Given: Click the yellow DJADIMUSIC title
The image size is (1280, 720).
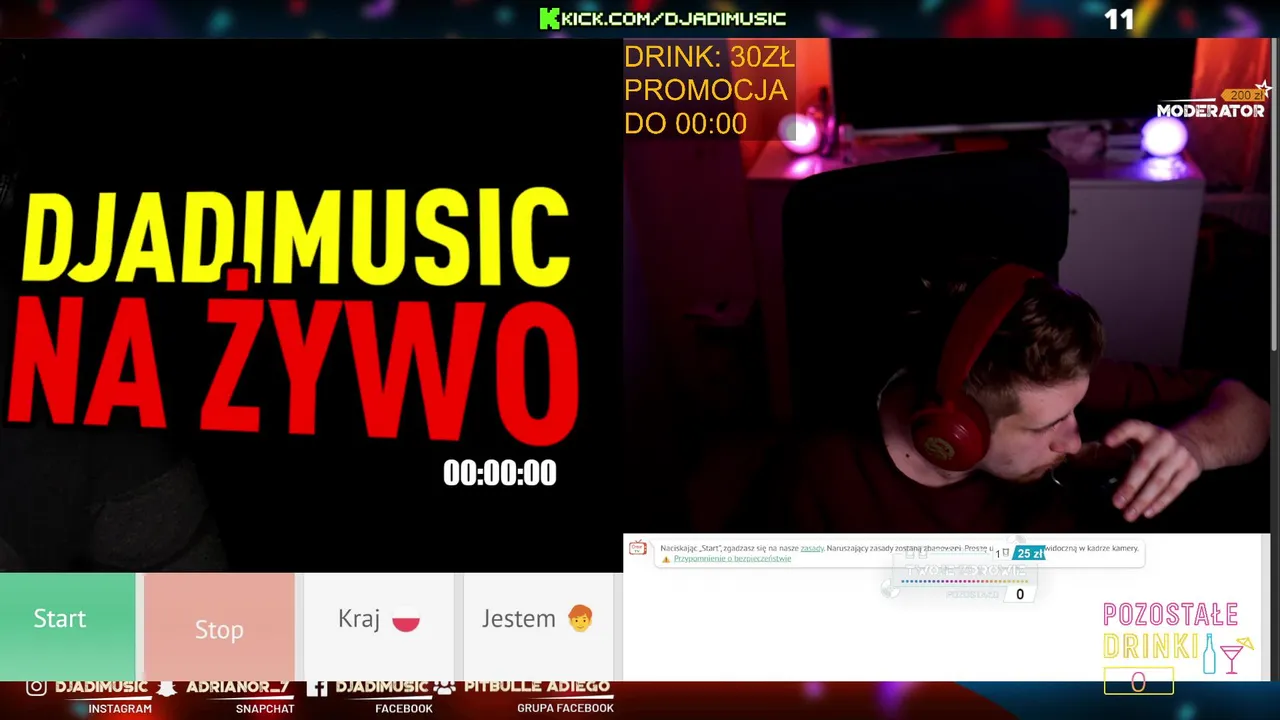Looking at the screenshot, I should [x=296, y=237].
